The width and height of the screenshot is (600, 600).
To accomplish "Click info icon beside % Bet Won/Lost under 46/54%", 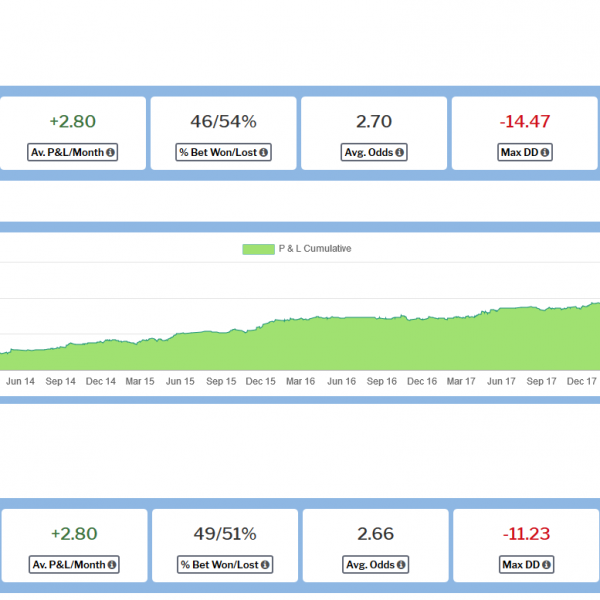I will [x=263, y=153].
